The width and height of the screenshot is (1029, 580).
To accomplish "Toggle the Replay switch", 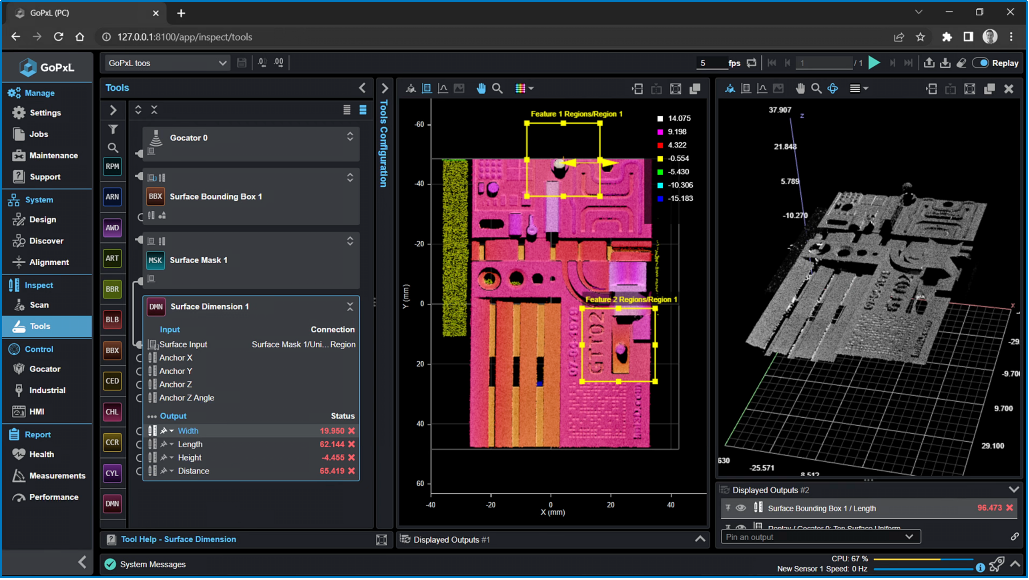I will click(x=981, y=63).
